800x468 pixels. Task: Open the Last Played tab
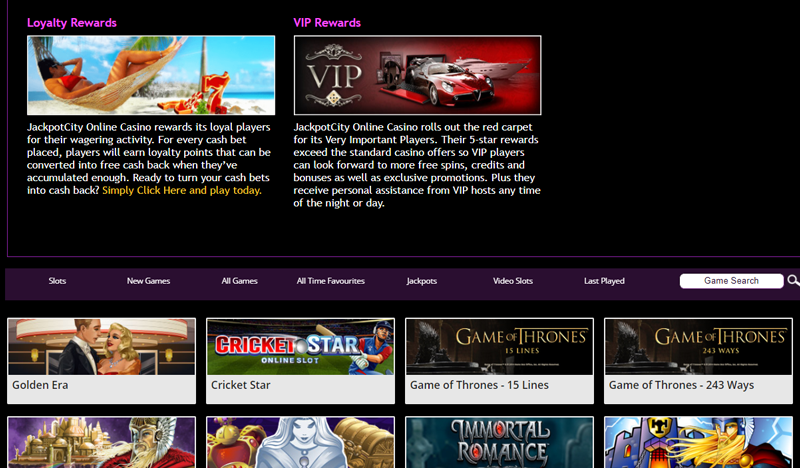[x=604, y=281]
